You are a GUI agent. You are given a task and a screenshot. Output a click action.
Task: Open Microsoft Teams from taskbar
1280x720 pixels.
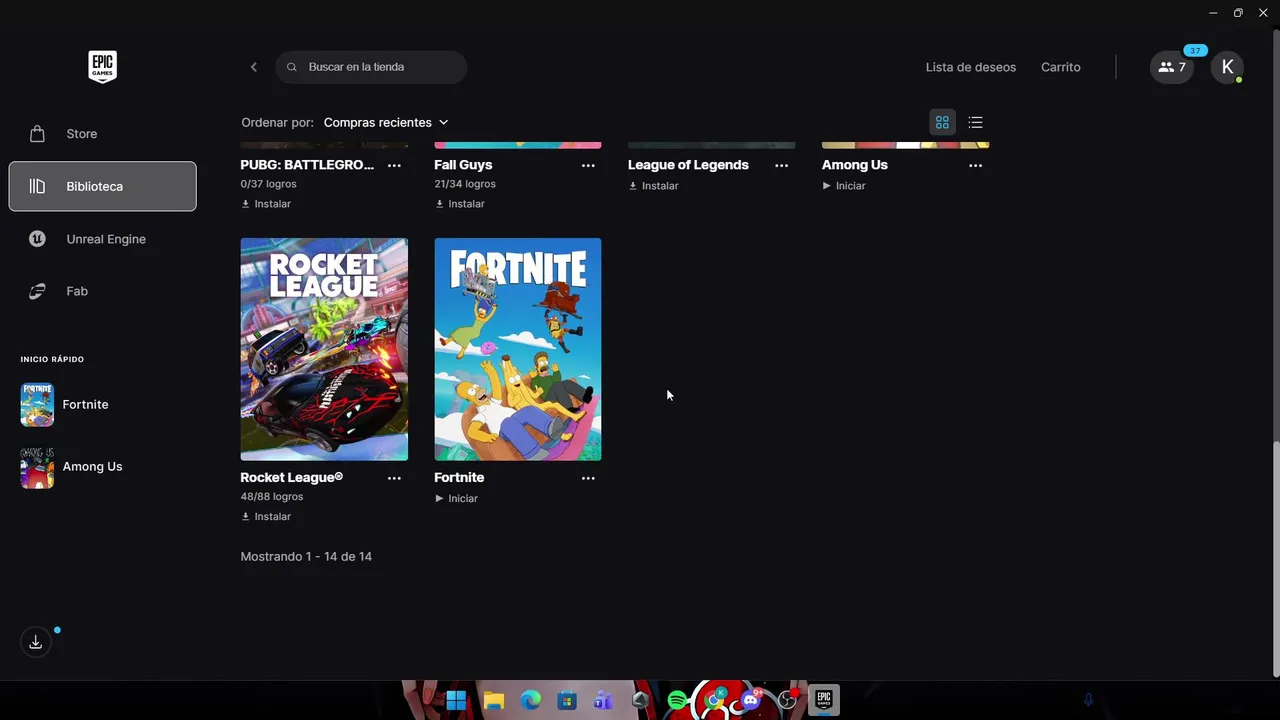click(x=603, y=700)
